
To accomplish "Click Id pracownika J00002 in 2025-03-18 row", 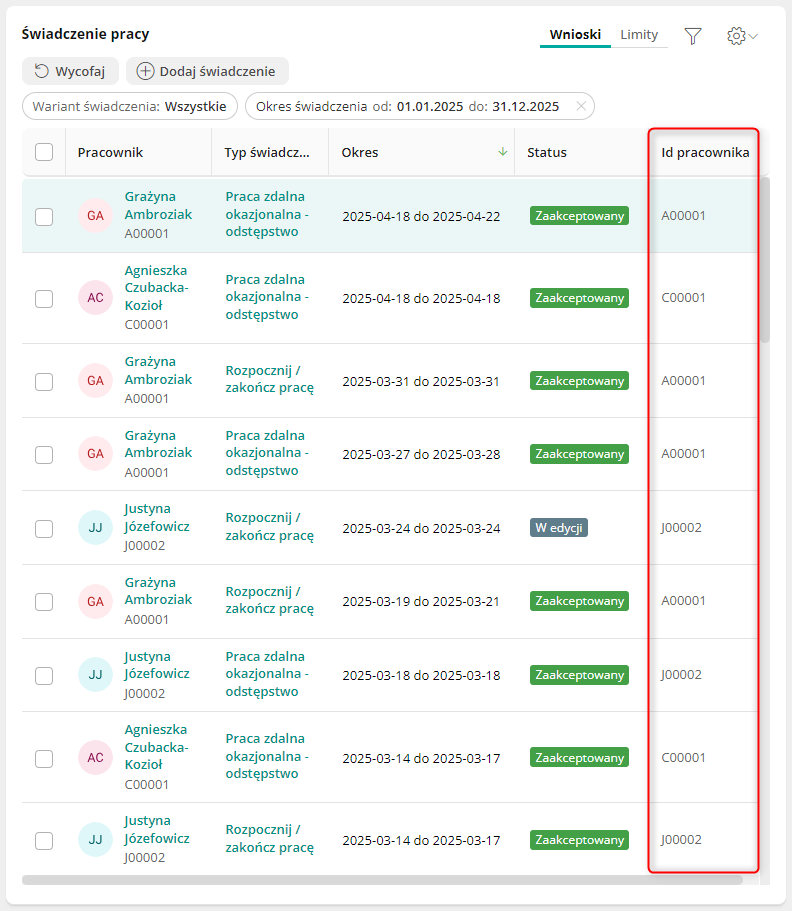I will [x=681, y=675].
